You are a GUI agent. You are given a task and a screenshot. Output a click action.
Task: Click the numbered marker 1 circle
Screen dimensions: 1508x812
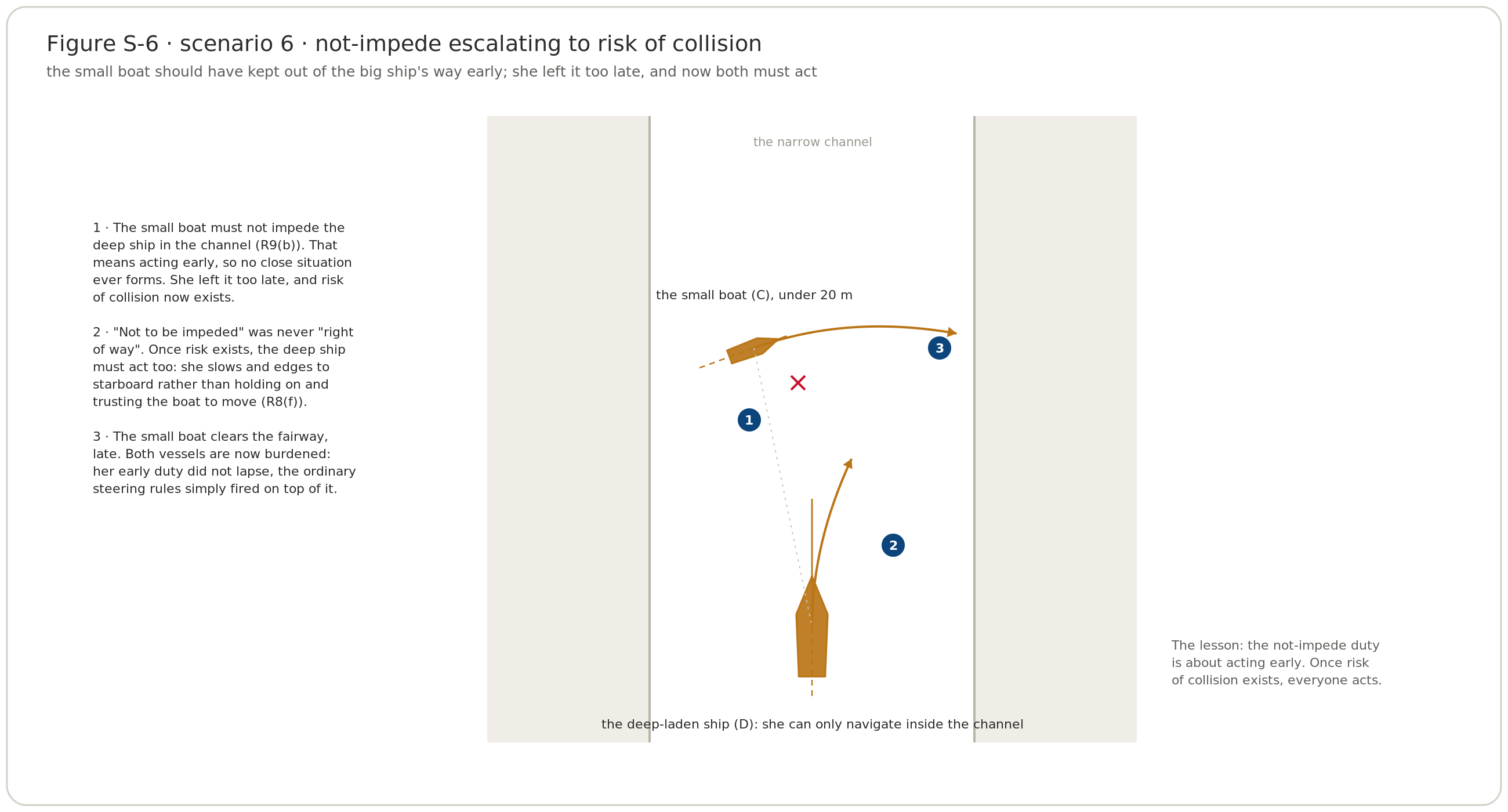pos(749,420)
